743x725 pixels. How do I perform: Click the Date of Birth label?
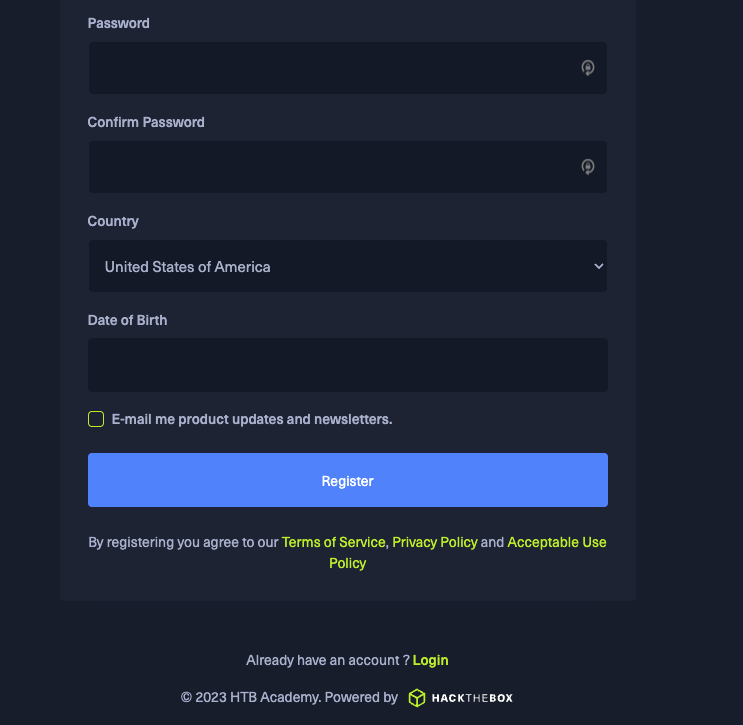click(128, 320)
